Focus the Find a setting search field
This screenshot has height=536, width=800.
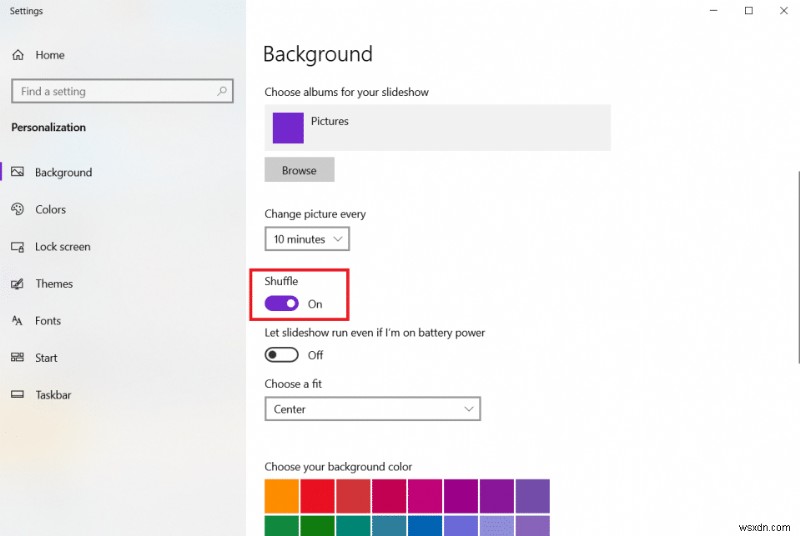(122, 91)
